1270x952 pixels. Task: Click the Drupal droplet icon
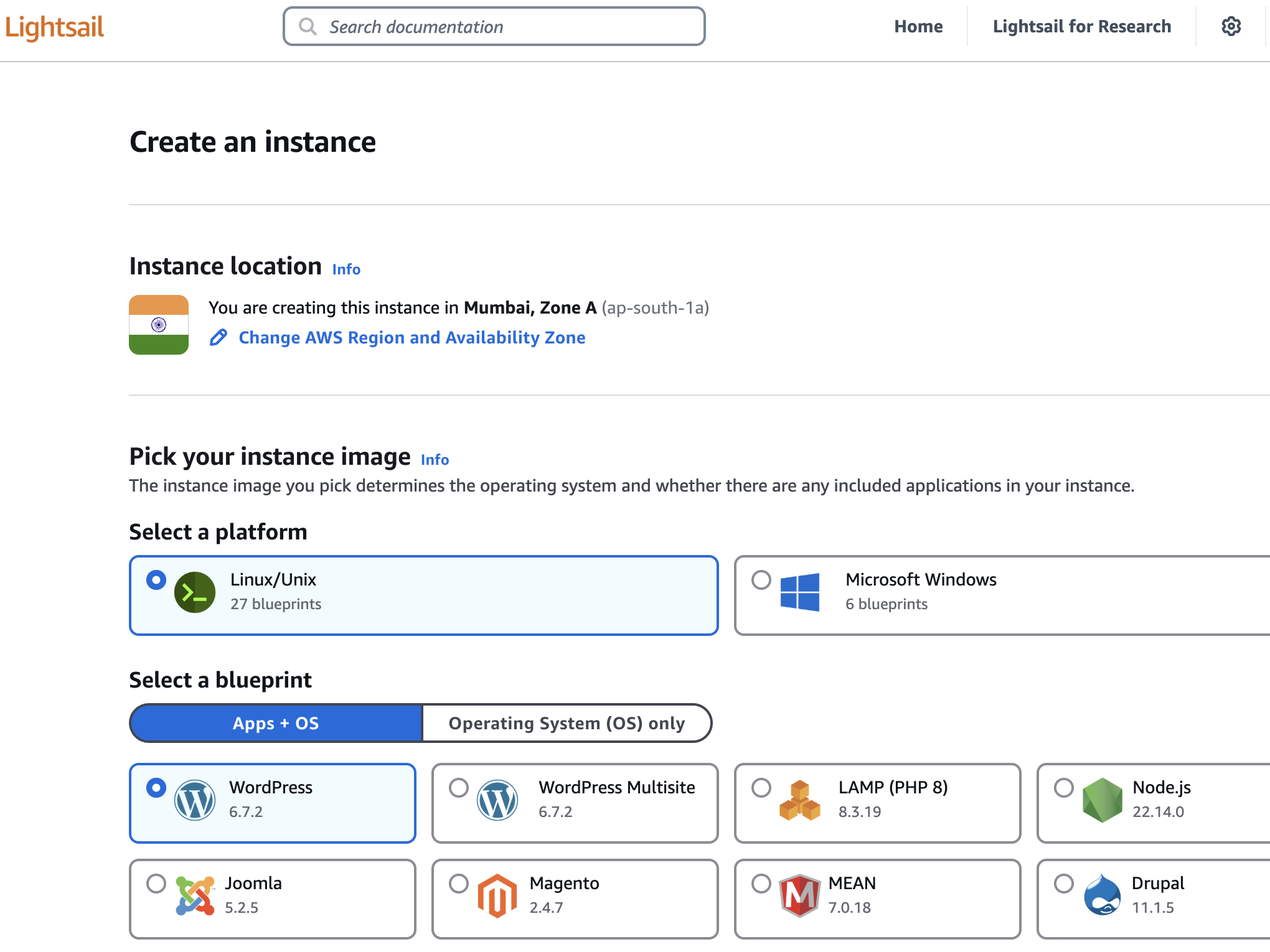click(1103, 895)
